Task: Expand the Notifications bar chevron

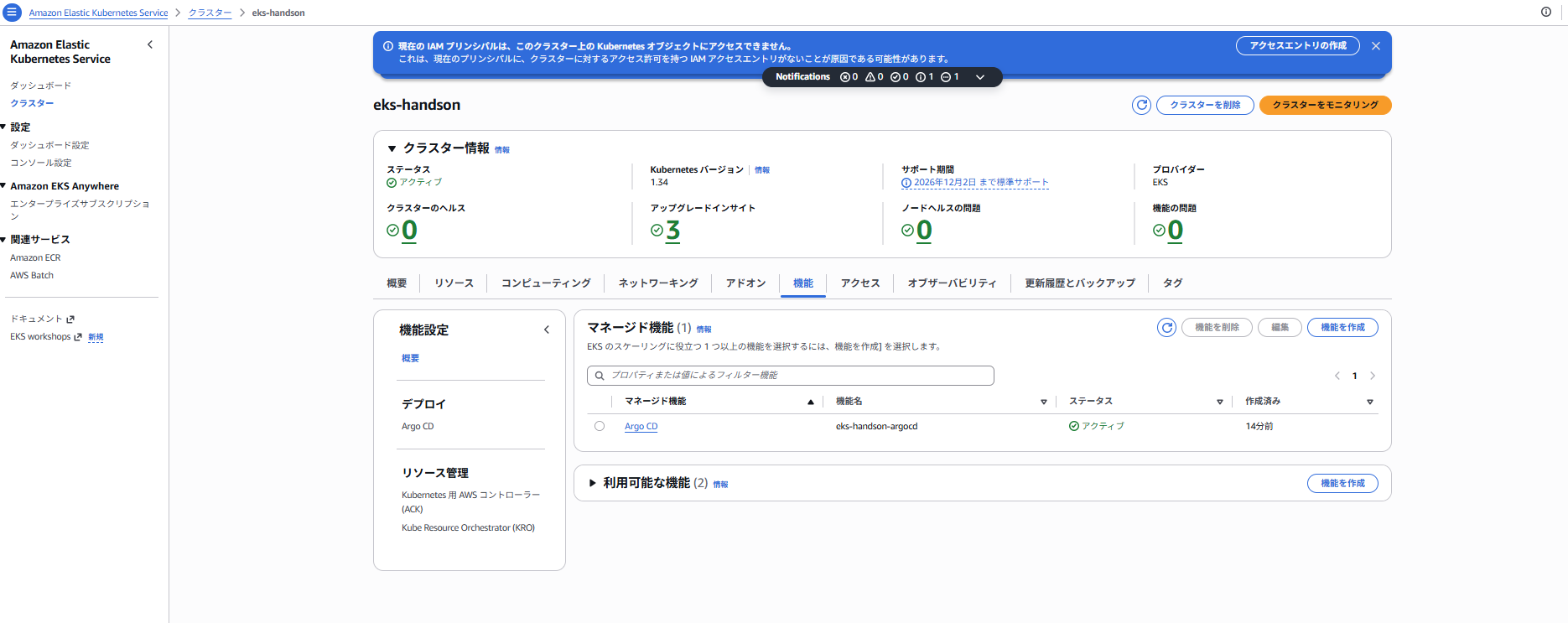Action: [980, 77]
